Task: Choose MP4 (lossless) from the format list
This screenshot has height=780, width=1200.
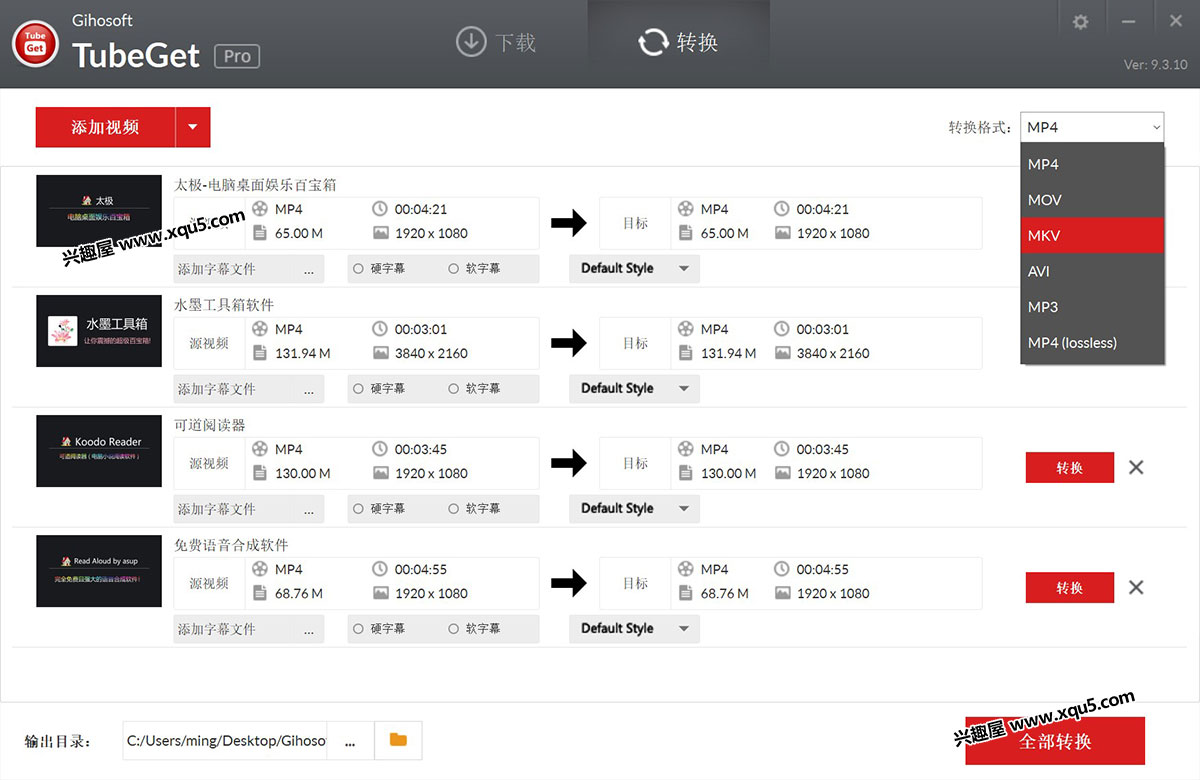Action: point(1092,343)
